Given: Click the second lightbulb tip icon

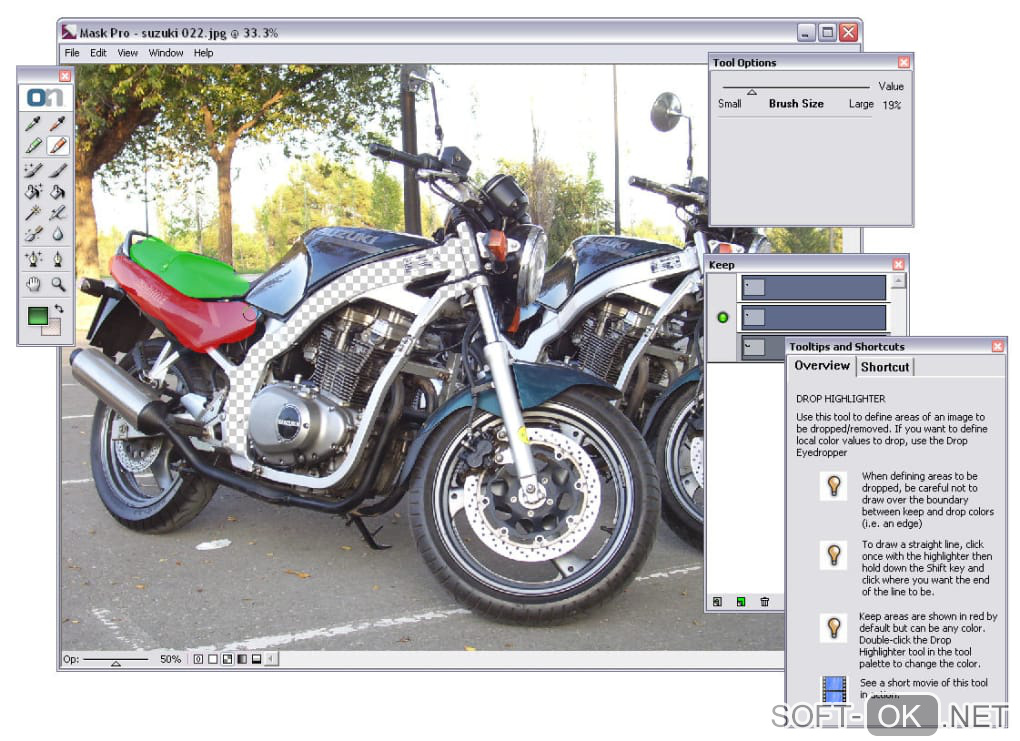Looking at the screenshot, I should pos(833,555).
